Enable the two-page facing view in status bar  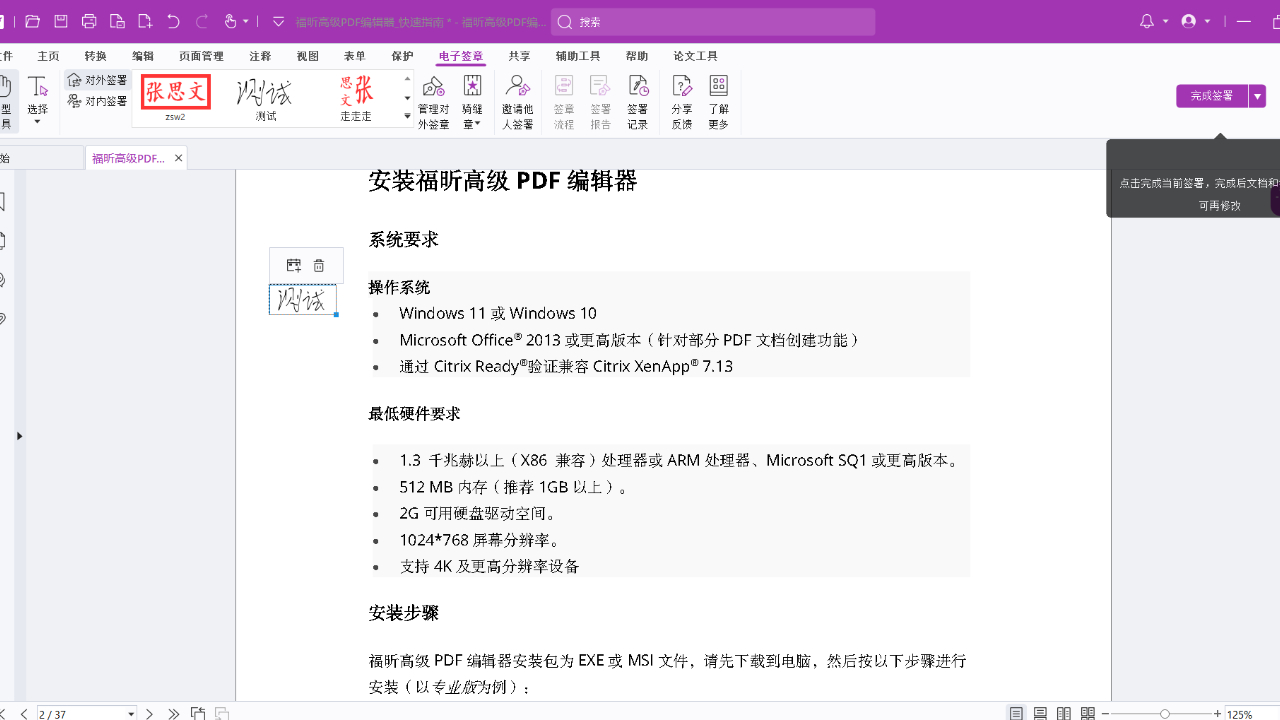coord(1064,713)
